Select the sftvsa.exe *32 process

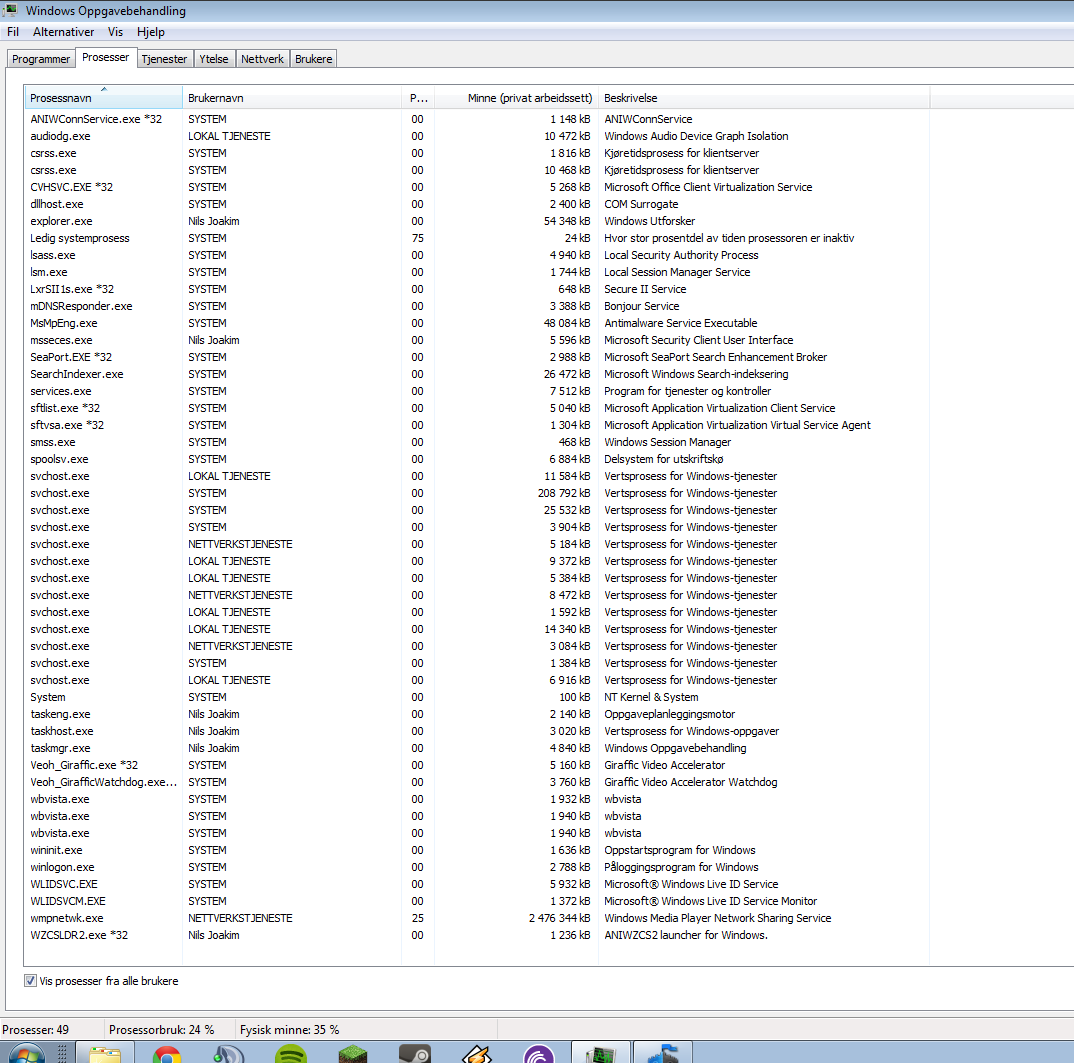click(476, 425)
